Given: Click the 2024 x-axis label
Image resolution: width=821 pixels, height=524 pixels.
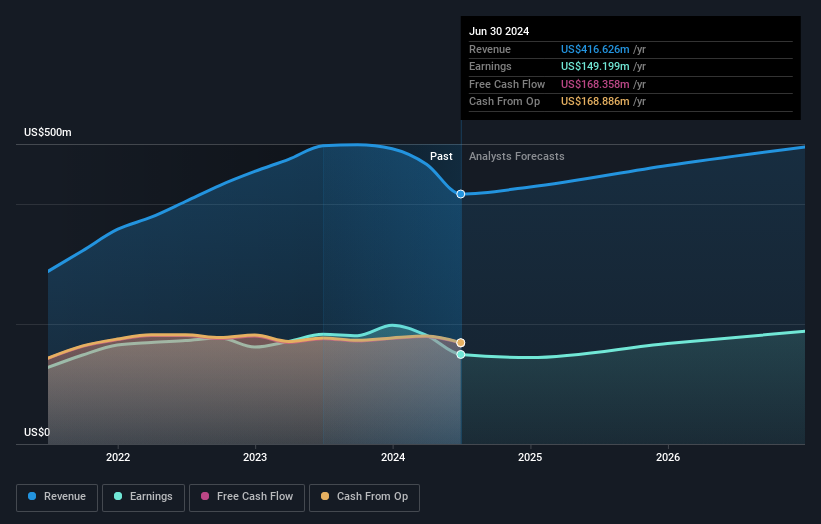Looking at the screenshot, I should point(393,457).
